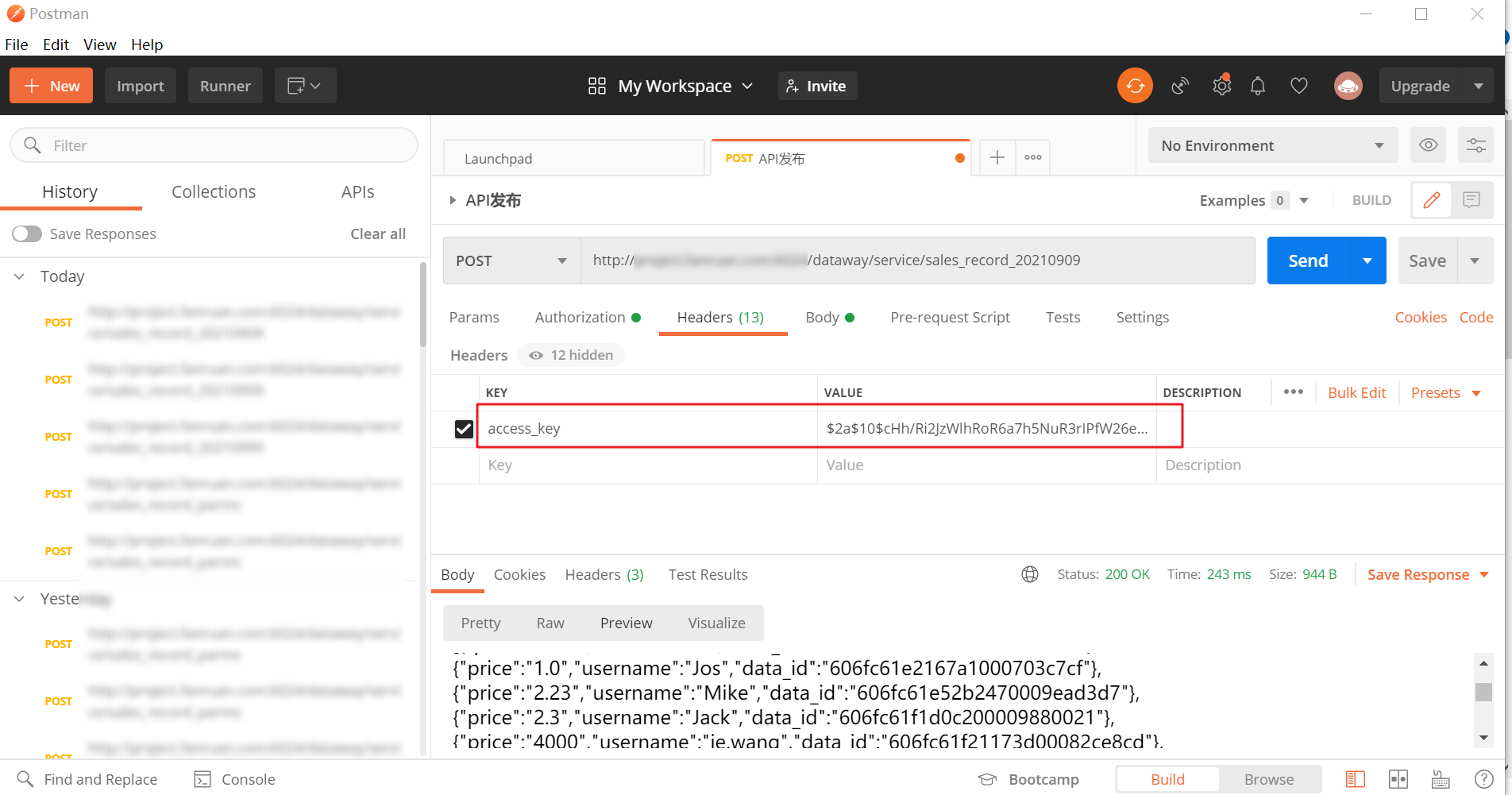Switch to the Collections tab
This screenshot has height=795, width=1512.
coord(214,191)
